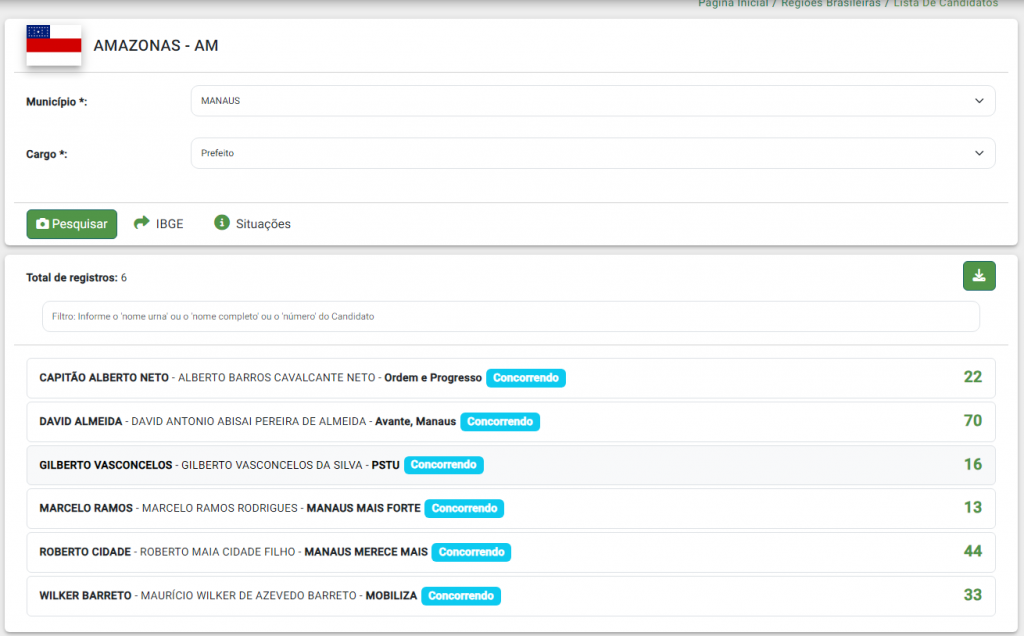This screenshot has height=636, width=1024.
Task: Click the IBGE share arrow icon
Action: click(141, 223)
